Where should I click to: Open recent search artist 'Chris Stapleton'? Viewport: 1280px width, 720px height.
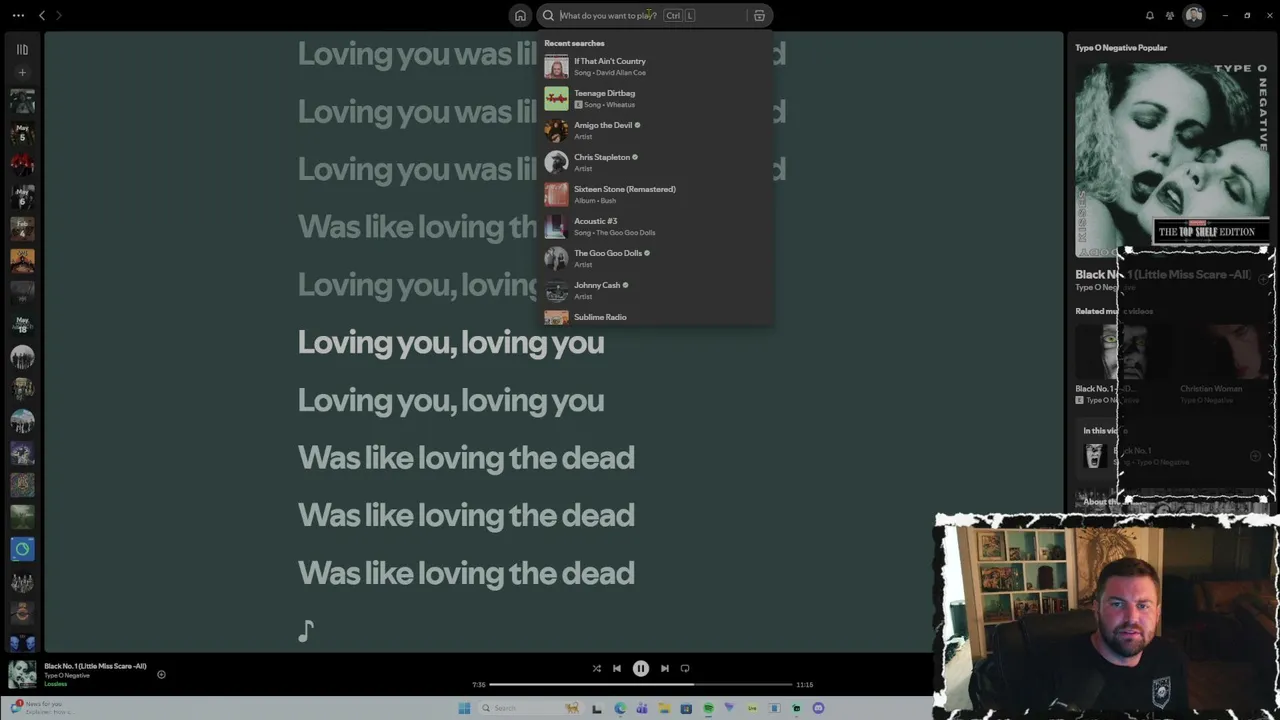pos(656,163)
